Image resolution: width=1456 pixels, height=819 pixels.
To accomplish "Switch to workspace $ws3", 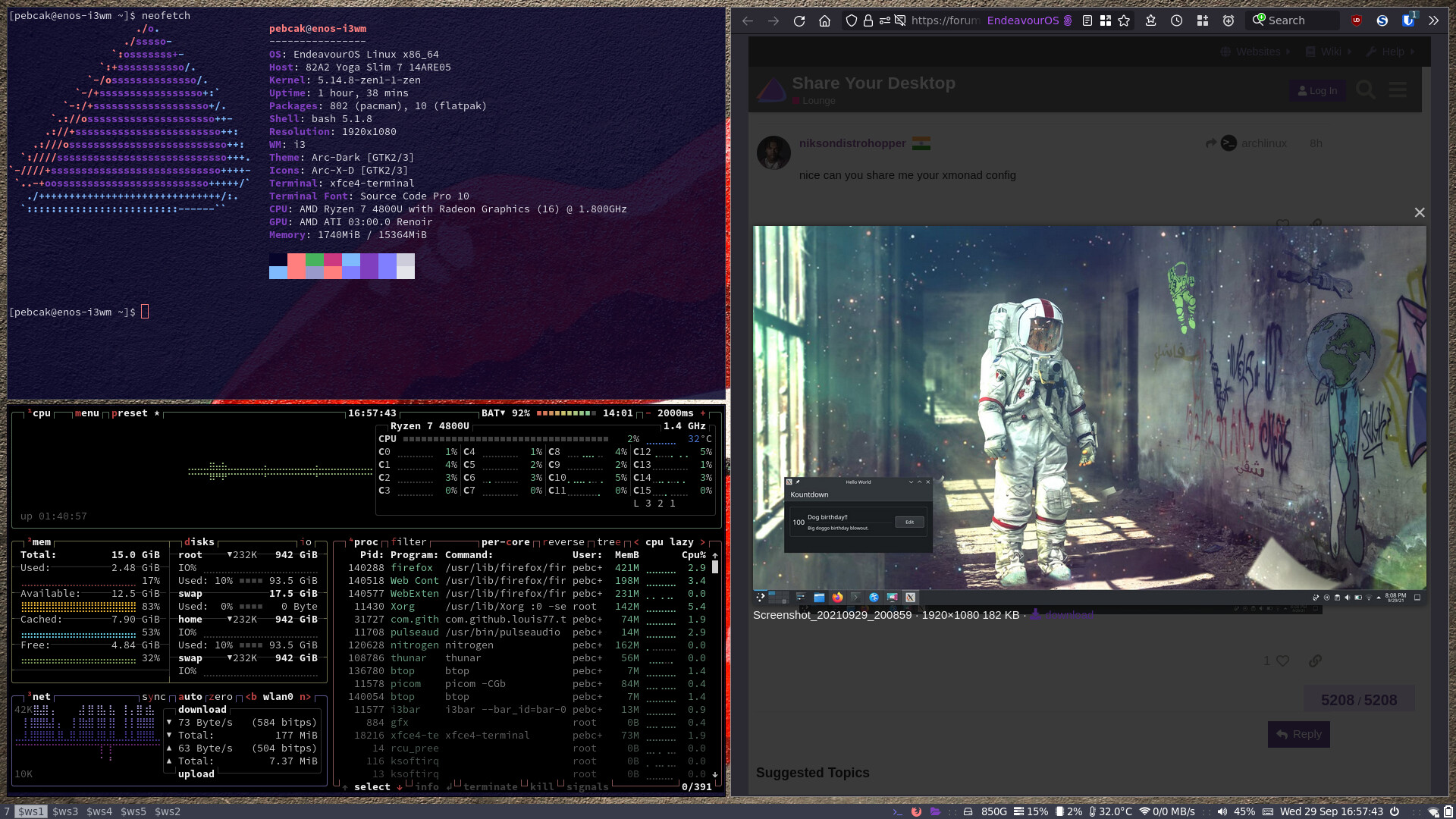I will click(x=65, y=811).
